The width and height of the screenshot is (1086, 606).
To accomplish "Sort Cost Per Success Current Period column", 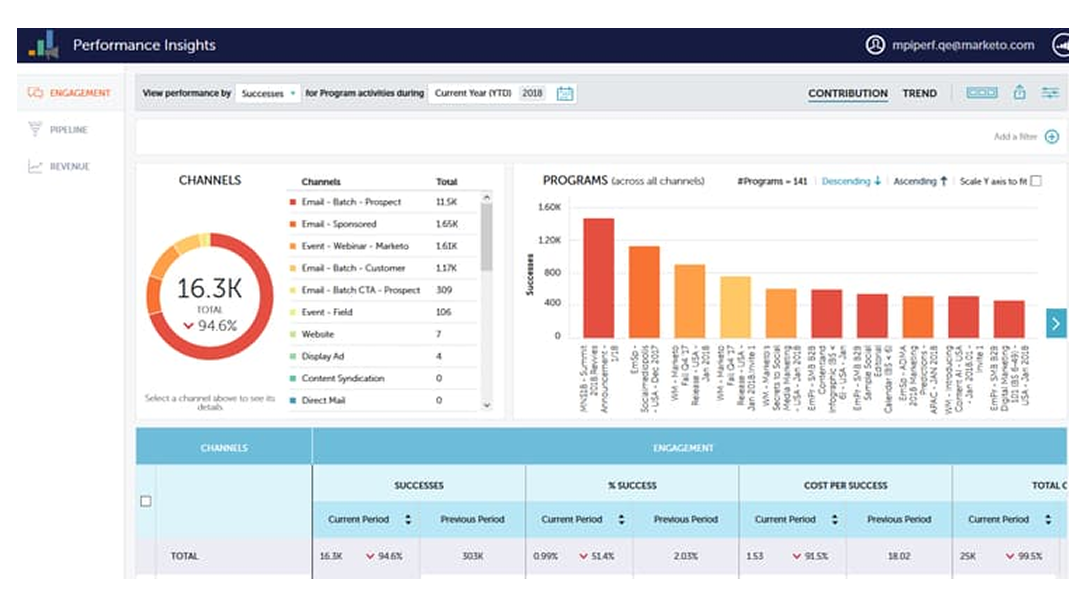I will (835, 519).
